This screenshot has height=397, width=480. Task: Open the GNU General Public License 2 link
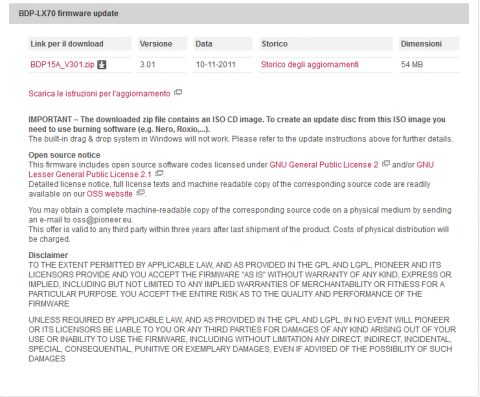click(x=324, y=165)
